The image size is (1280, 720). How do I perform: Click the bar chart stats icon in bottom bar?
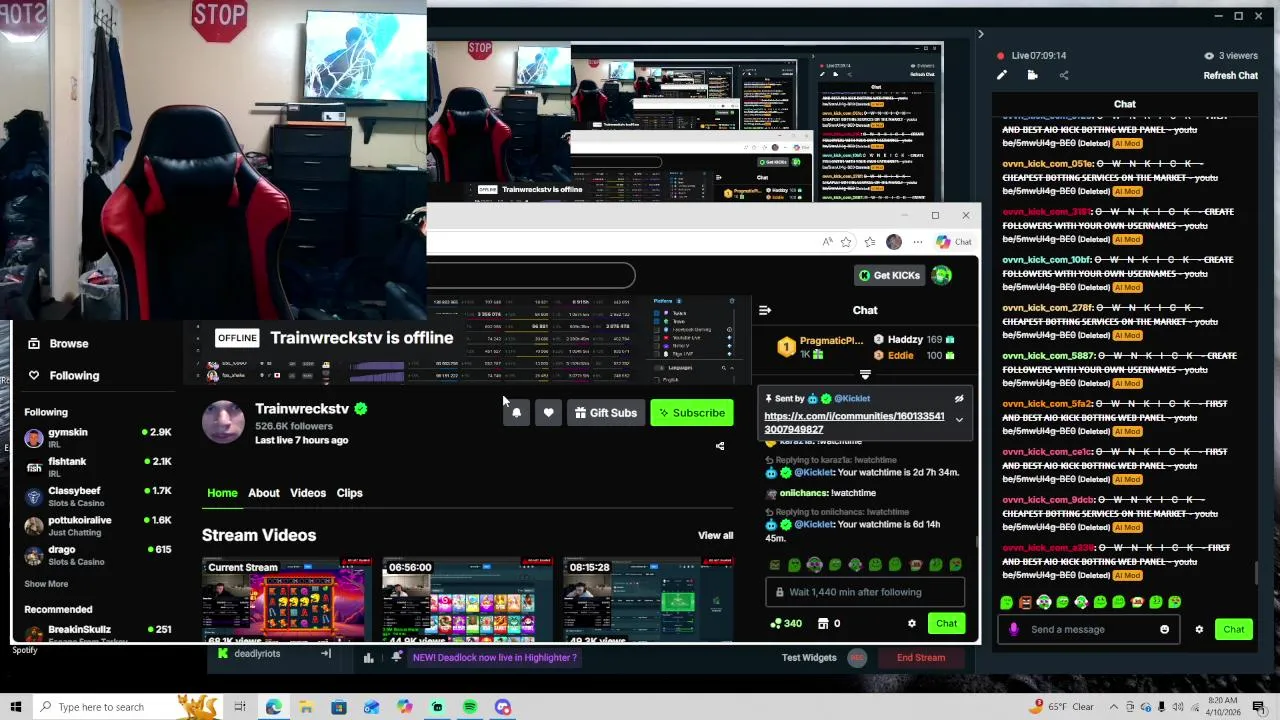click(x=368, y=657)
